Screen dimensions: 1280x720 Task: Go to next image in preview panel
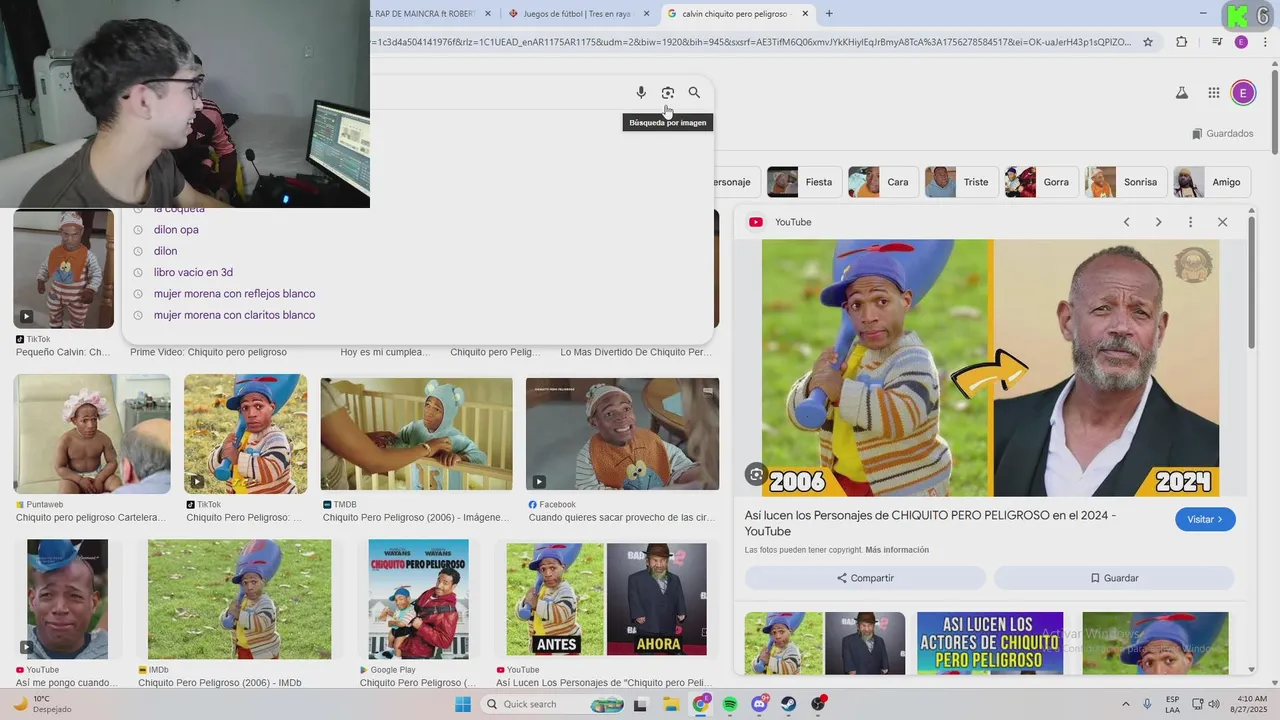click(x=1158, y=222)
